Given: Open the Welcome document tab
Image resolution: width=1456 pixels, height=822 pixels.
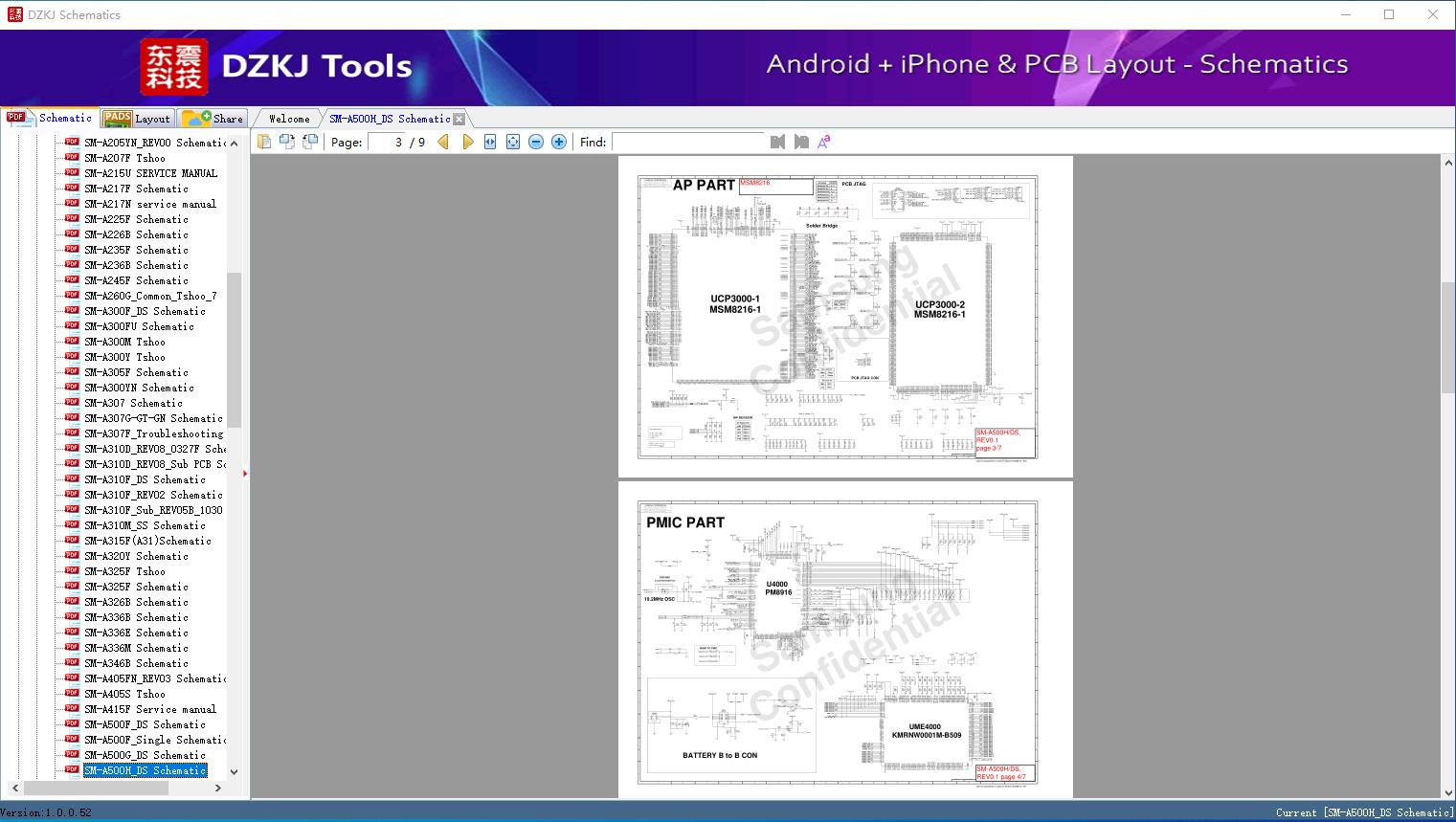Looking at the screenshot, I should coord(289,119).
